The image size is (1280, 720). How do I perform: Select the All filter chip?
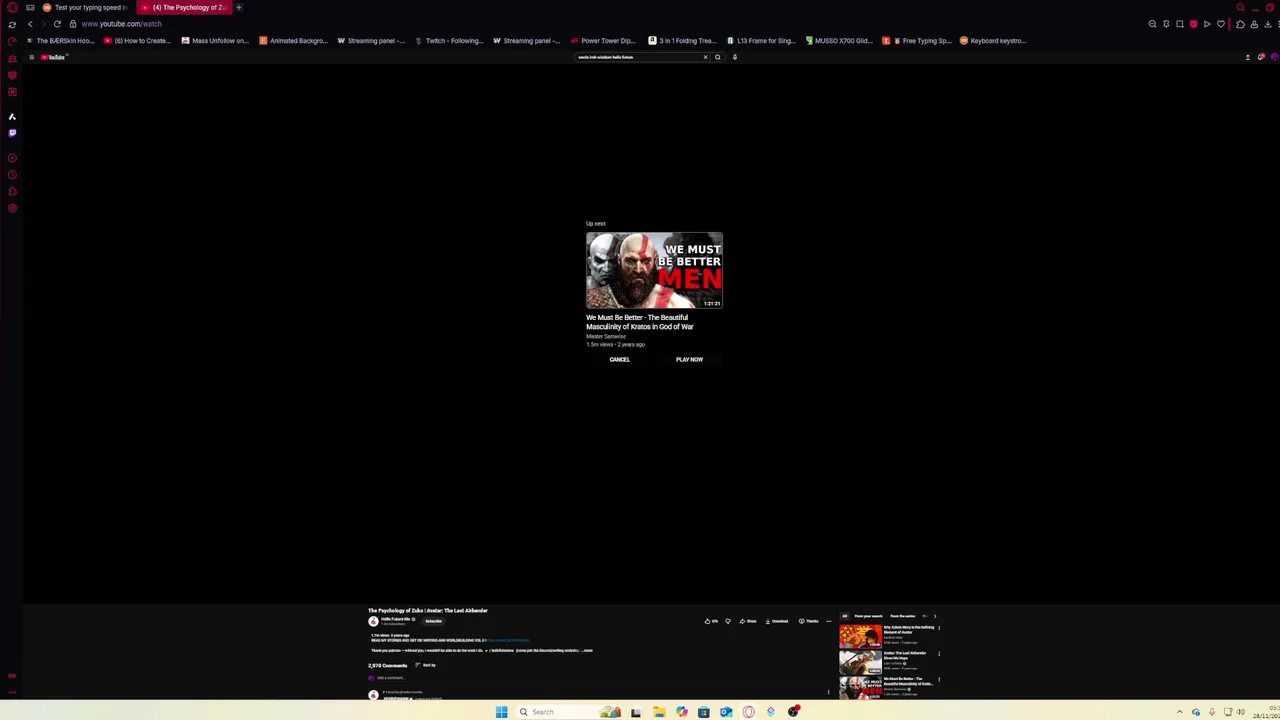[x=844, y=616]
